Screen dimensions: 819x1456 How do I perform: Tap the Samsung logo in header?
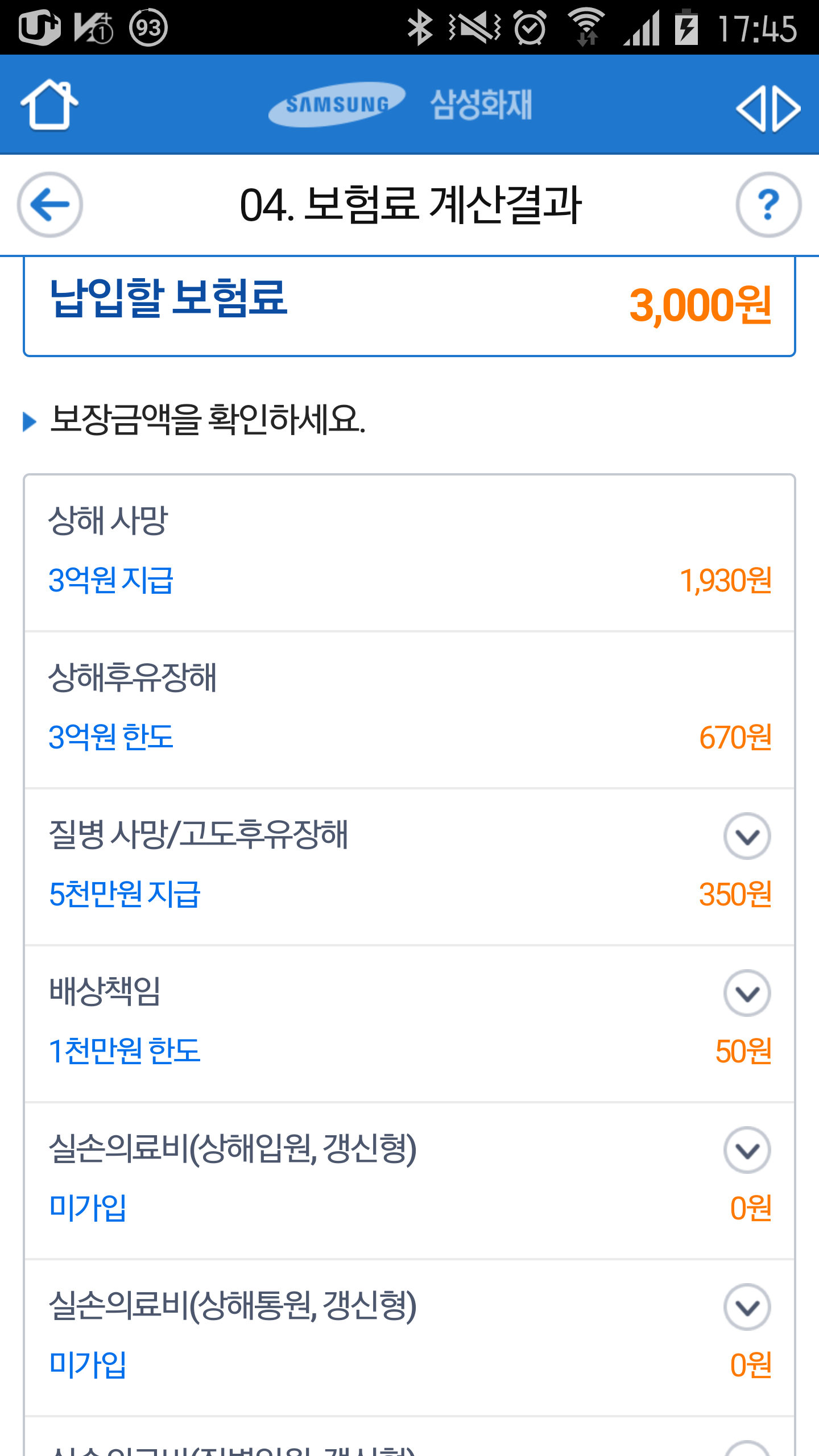point(337,105)
